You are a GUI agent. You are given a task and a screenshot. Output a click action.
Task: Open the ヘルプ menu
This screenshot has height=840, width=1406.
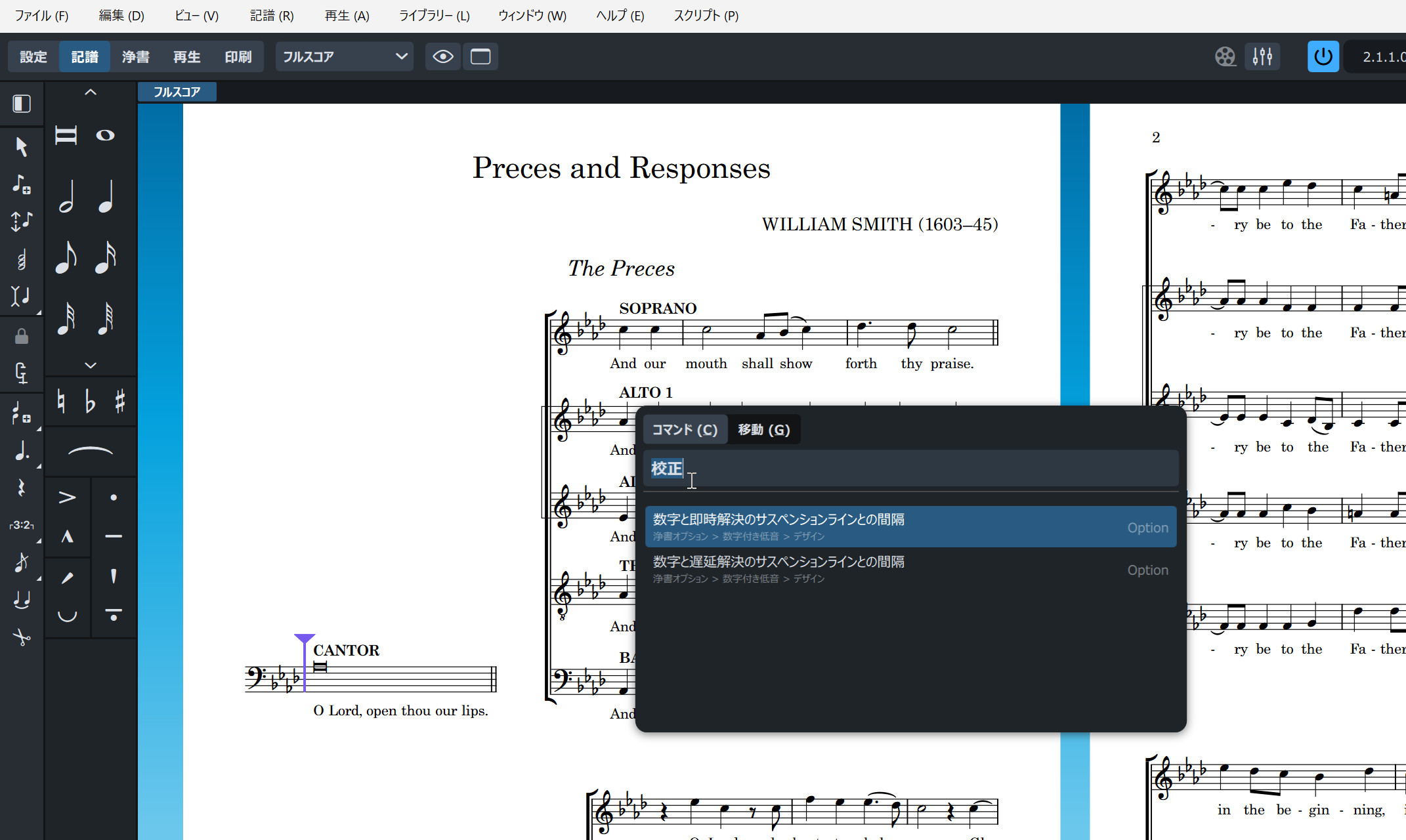tap(620, 16)
